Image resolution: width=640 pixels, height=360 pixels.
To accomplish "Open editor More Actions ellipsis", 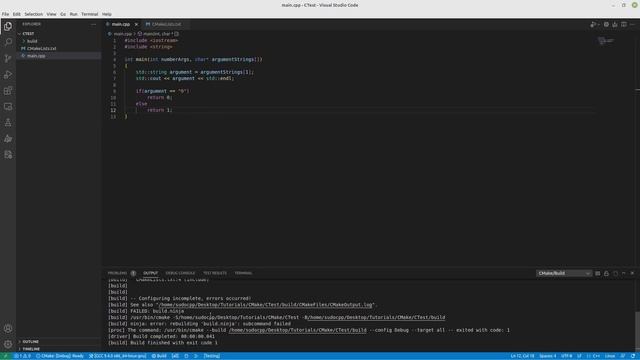I will pos(632,24).
